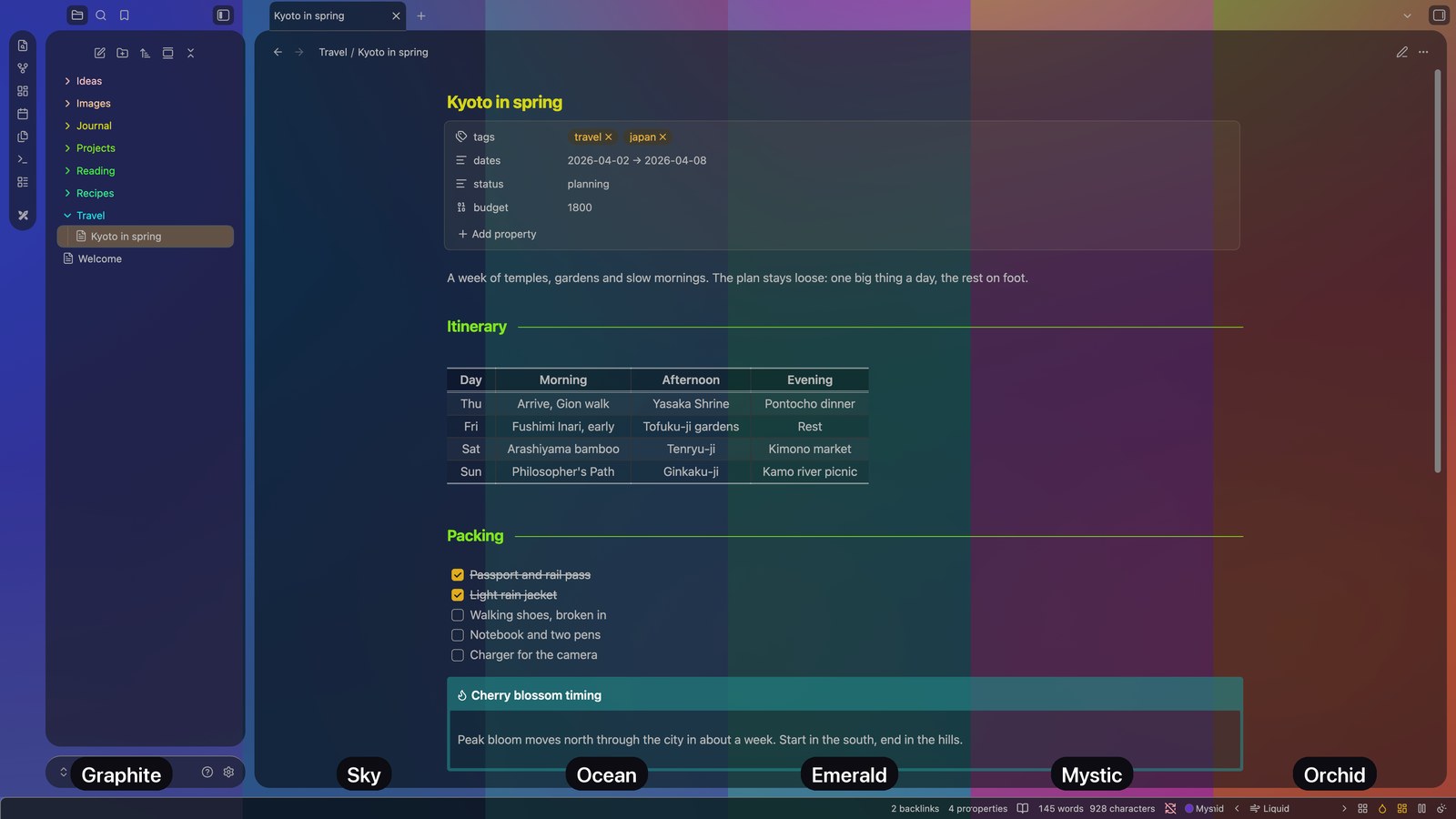Open 'Kyoto in spring' in file explorer
The image size is (1456, 819).
145,237
